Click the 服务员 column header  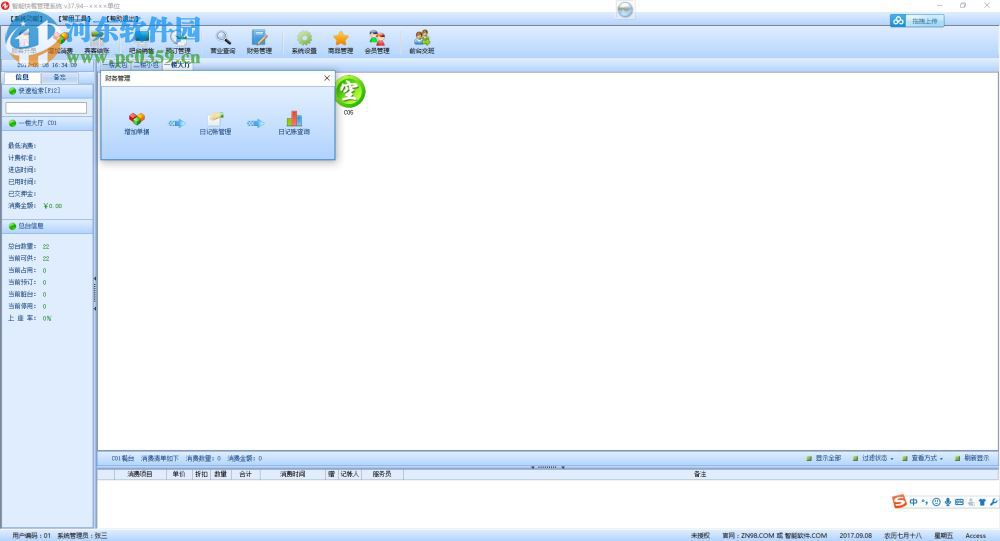pyautogui.click(x=382, y=474)
